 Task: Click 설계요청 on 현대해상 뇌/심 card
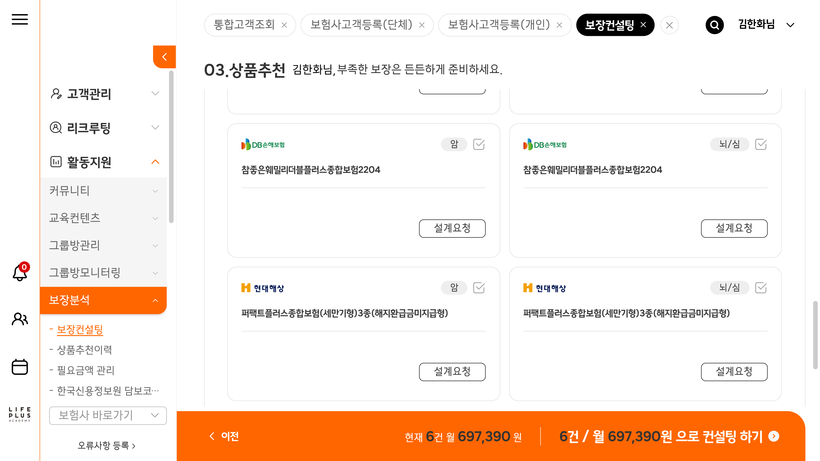click(734, 372)
